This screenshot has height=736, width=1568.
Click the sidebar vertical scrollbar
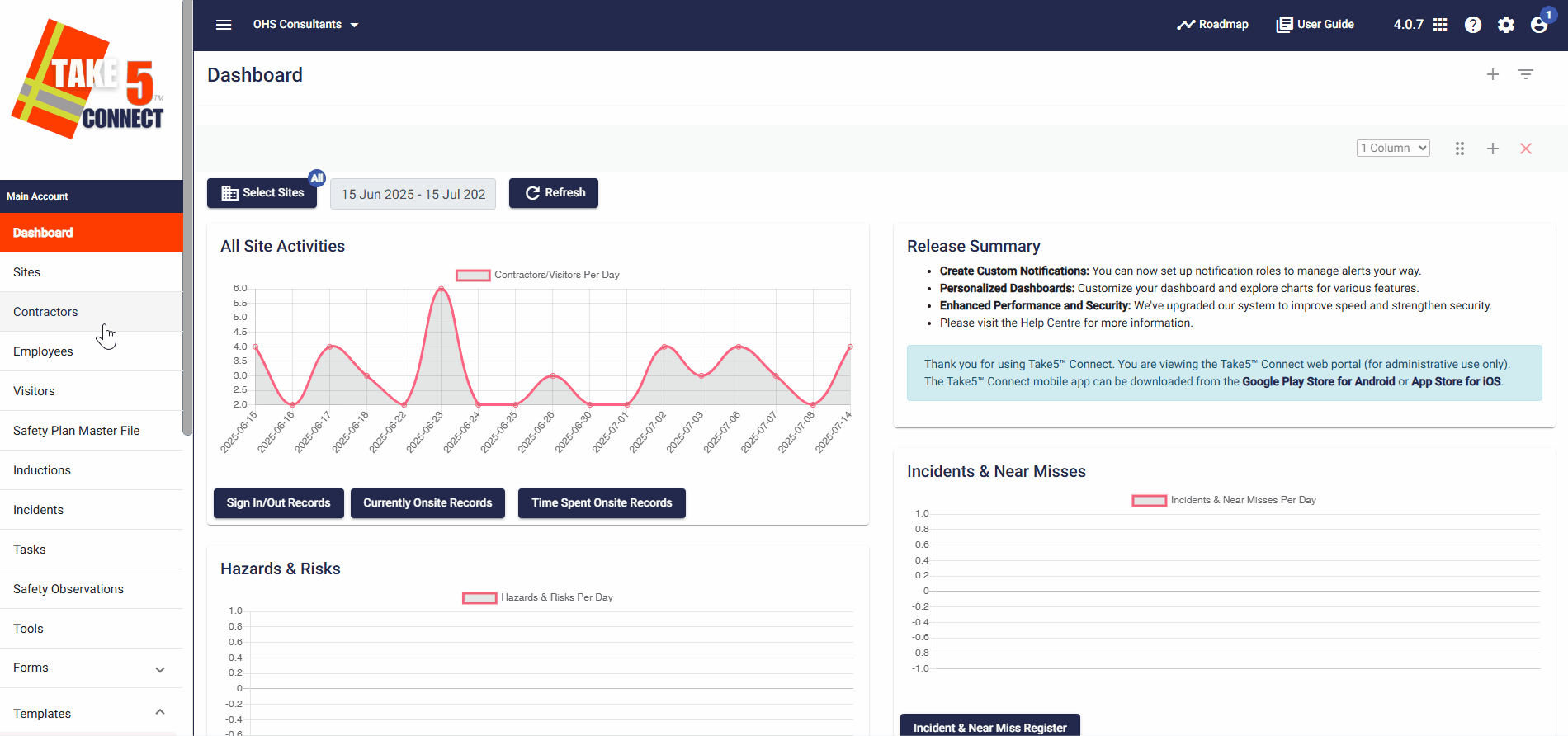[187, 217]
